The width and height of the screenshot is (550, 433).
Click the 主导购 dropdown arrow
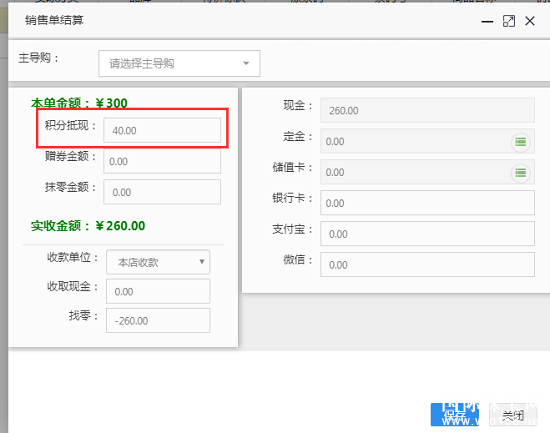tap(246, 64)
